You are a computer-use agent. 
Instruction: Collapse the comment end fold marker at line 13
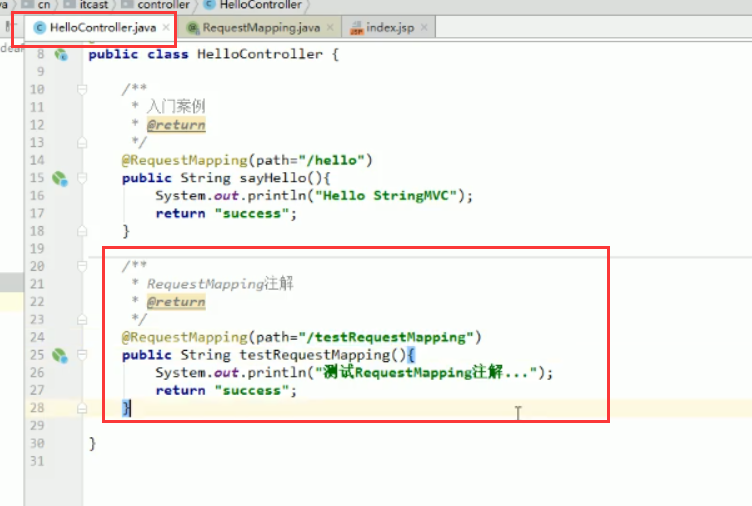[x=82, y=142]
